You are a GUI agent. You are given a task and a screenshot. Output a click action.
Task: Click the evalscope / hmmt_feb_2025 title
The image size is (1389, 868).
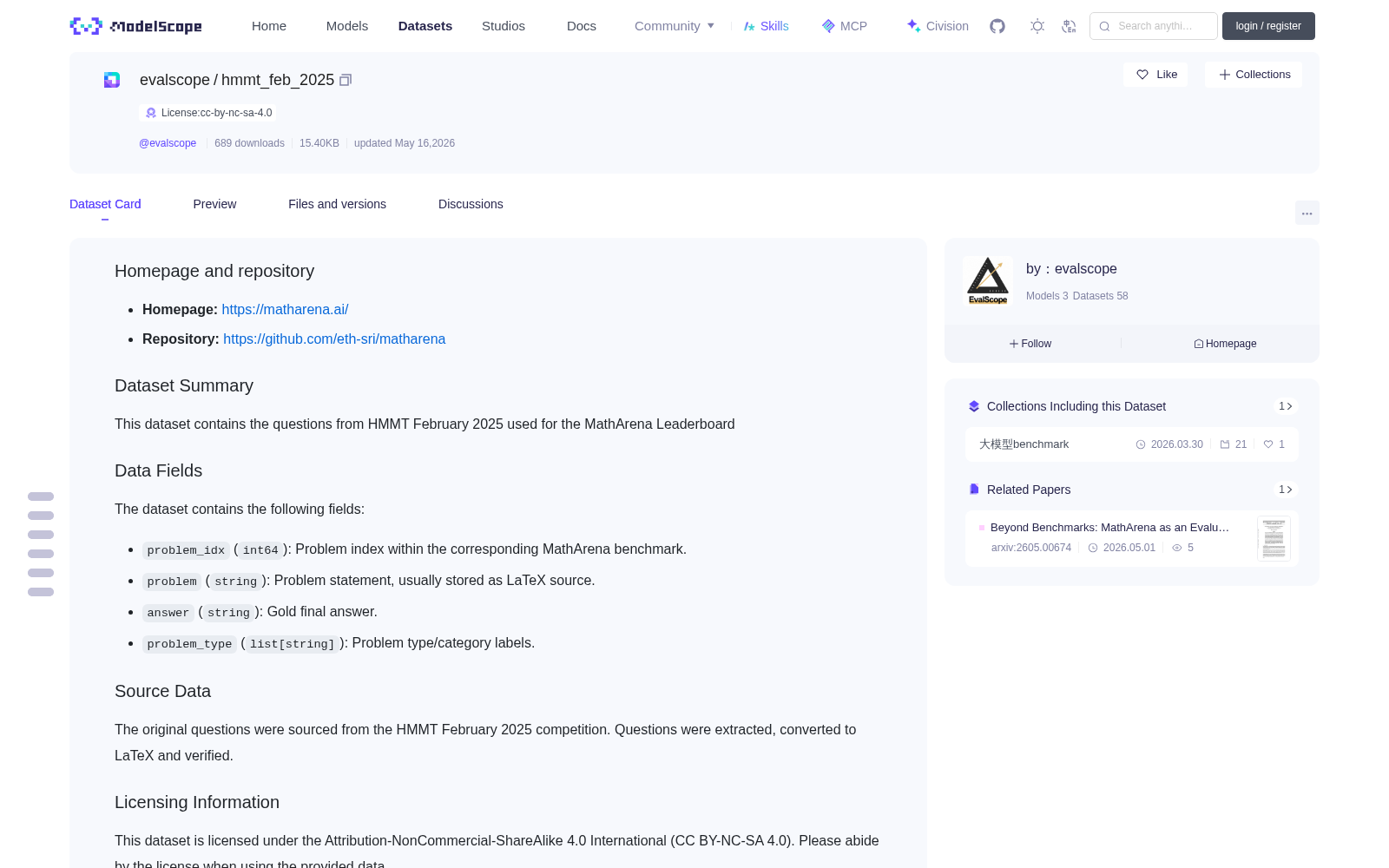237,80
